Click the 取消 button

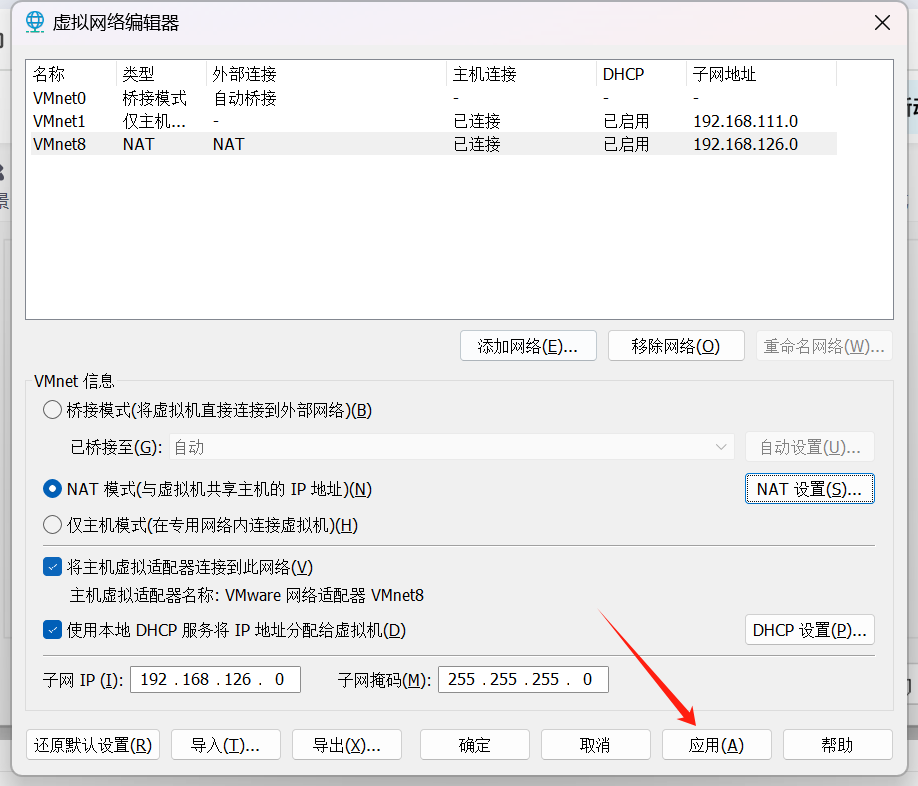coord(595,744)
